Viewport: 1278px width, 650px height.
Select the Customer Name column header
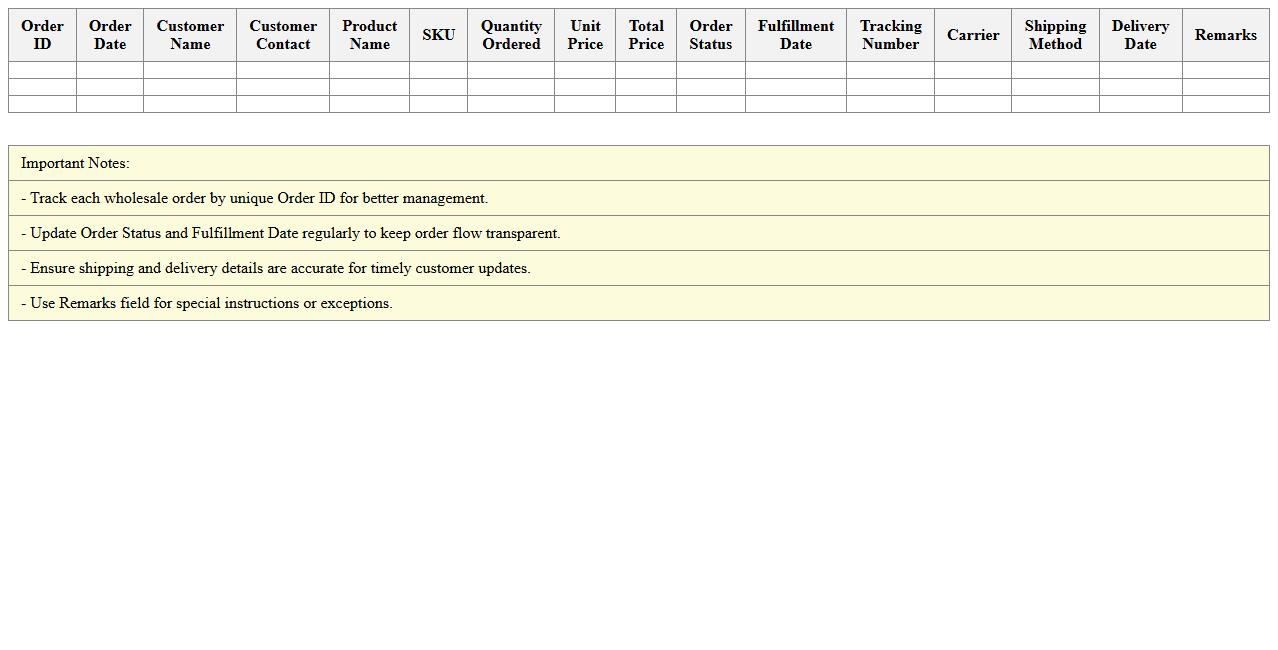[190, 34]
